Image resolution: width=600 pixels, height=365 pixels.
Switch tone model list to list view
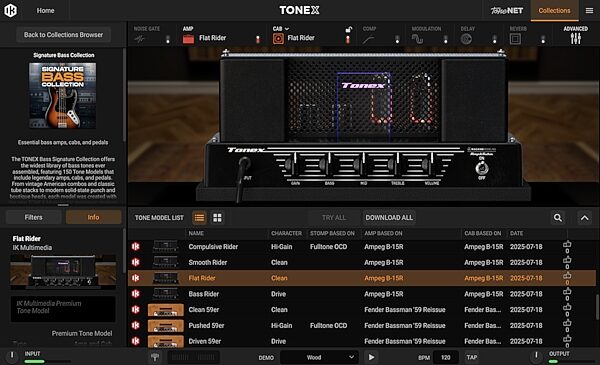coord(199,218)
